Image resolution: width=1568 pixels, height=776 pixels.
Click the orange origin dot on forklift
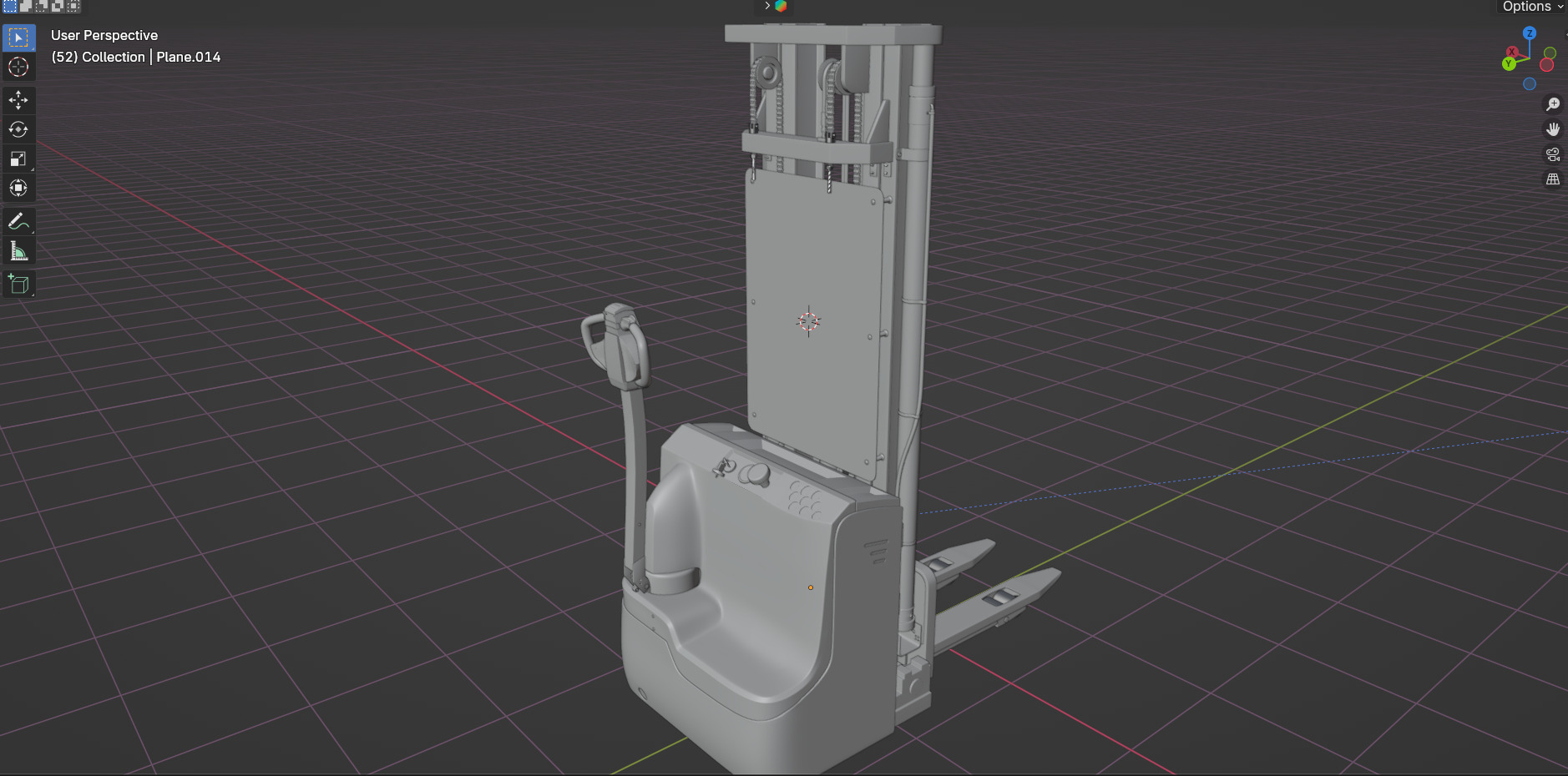coord(811,587)
